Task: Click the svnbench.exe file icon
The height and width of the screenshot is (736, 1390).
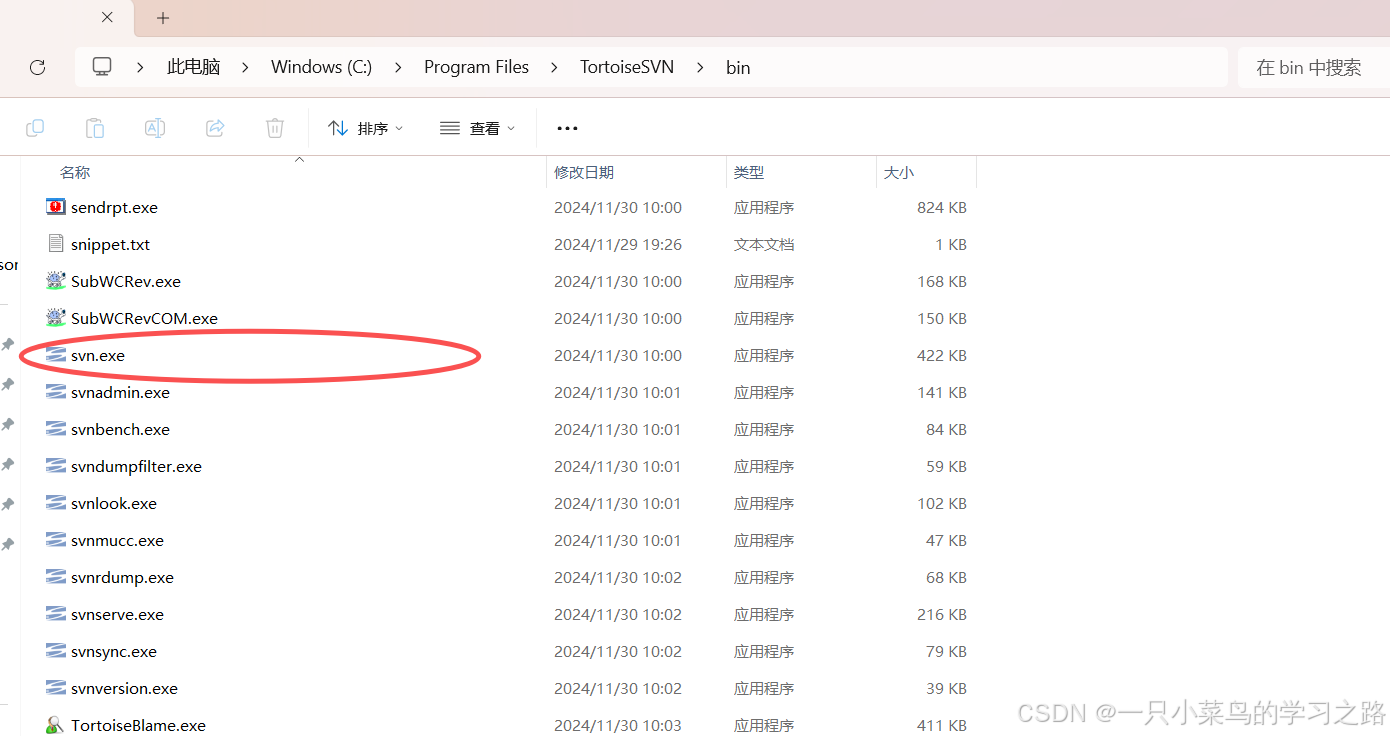Action: tap(56, 429)
